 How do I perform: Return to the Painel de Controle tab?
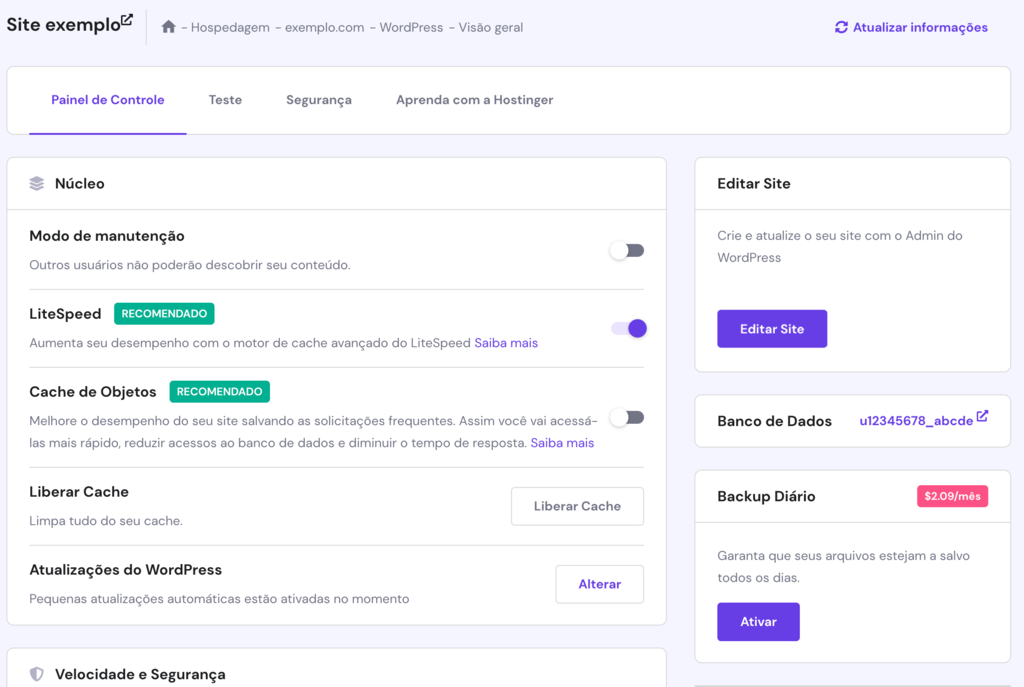(107, 100)
